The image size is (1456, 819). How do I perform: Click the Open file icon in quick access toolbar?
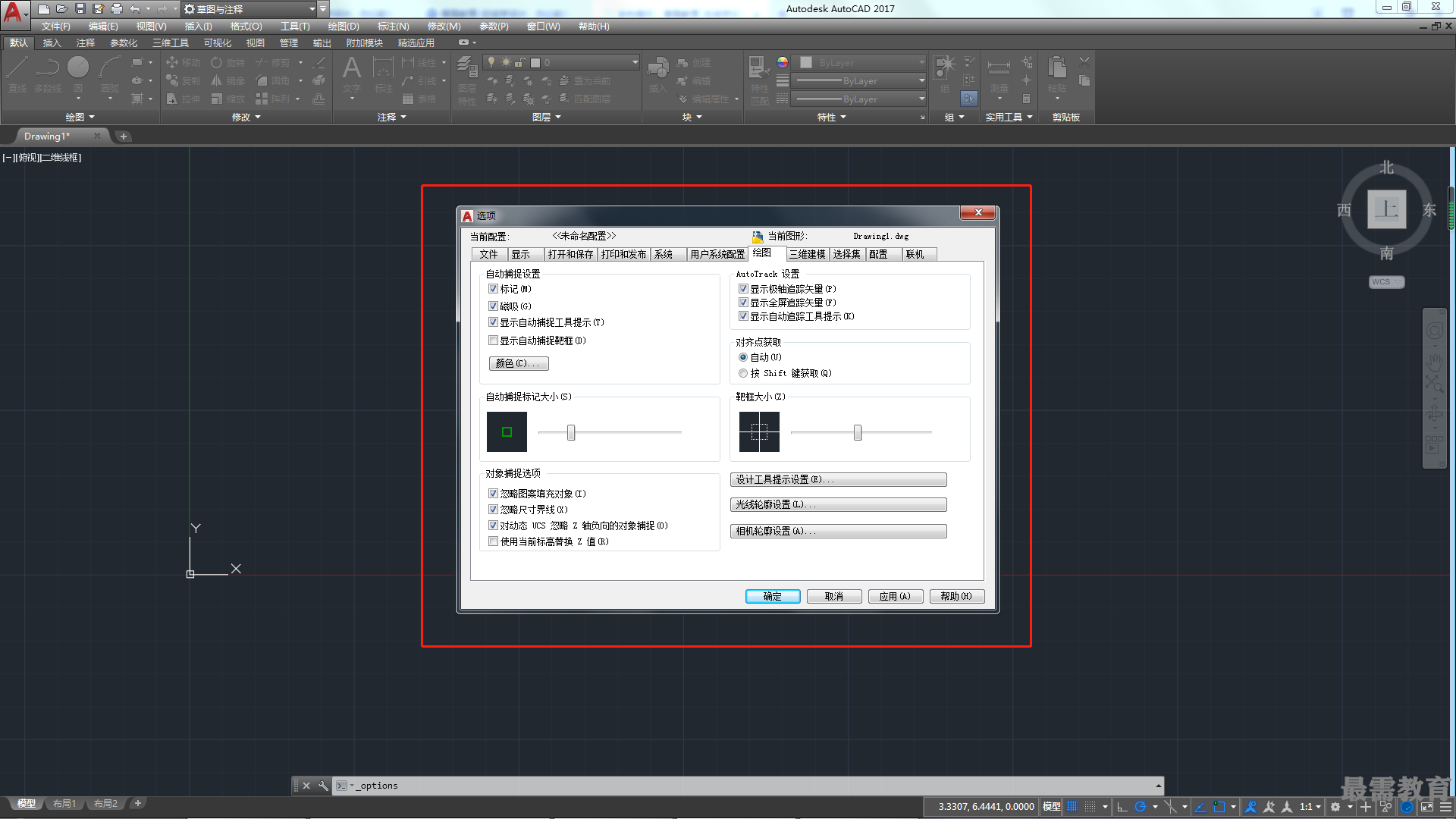62,9
